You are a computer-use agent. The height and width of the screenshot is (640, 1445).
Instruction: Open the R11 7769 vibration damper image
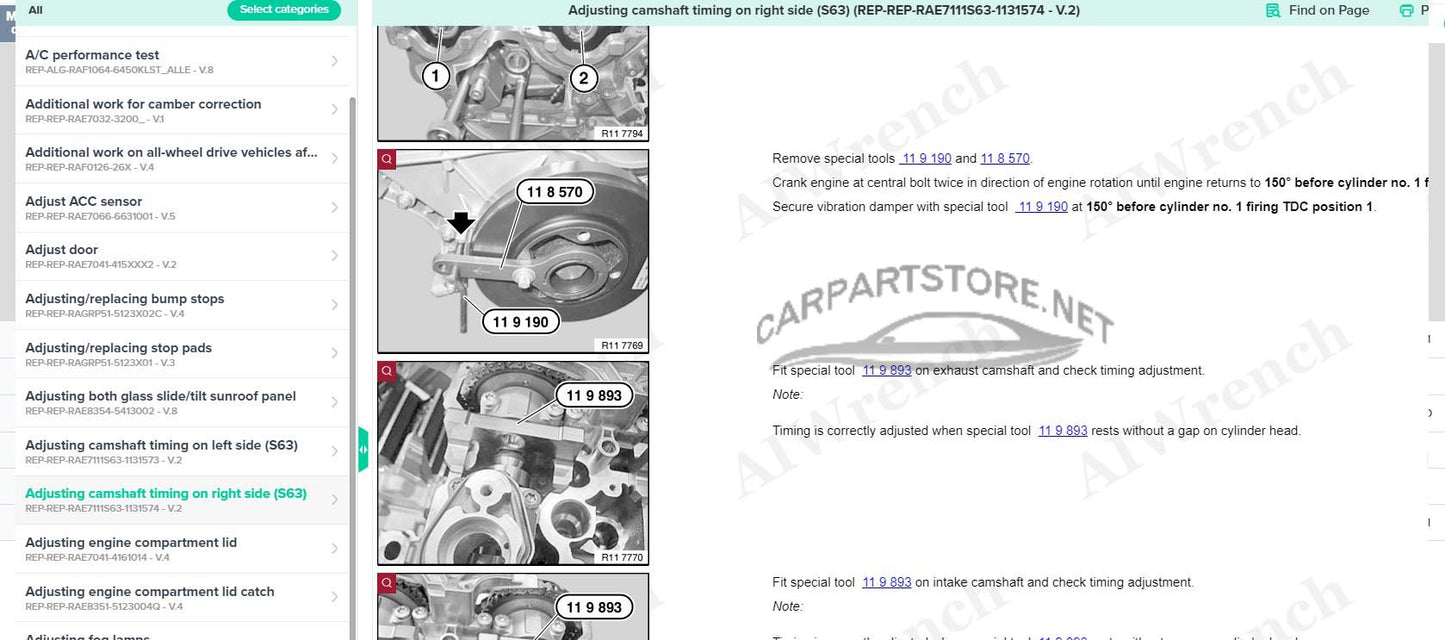pyautogui.click(x=513, y=251)
